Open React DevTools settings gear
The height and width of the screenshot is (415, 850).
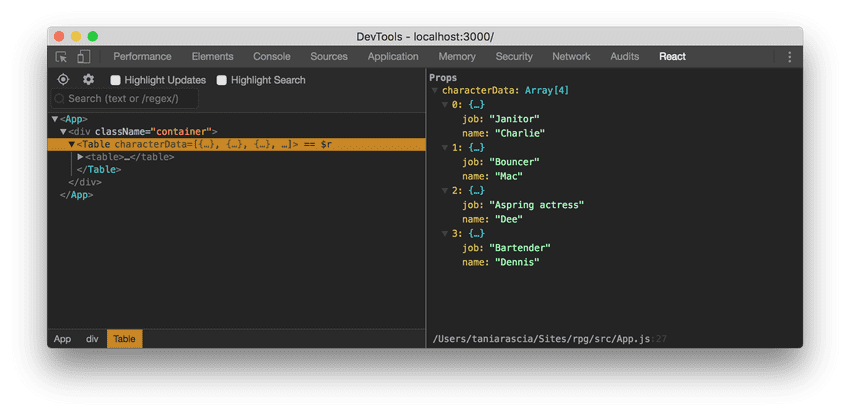(88, 80)
